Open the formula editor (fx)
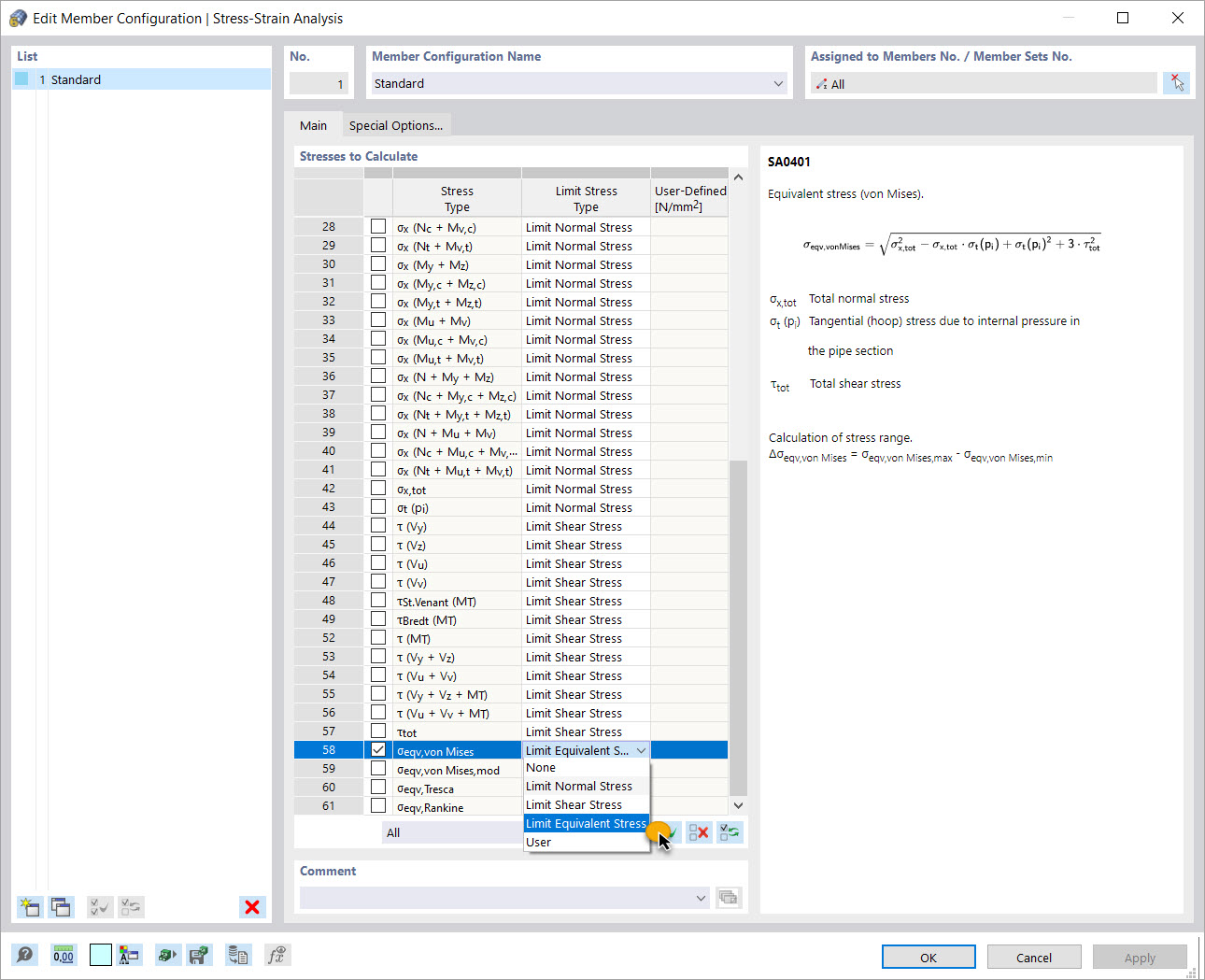 (277, 954)
